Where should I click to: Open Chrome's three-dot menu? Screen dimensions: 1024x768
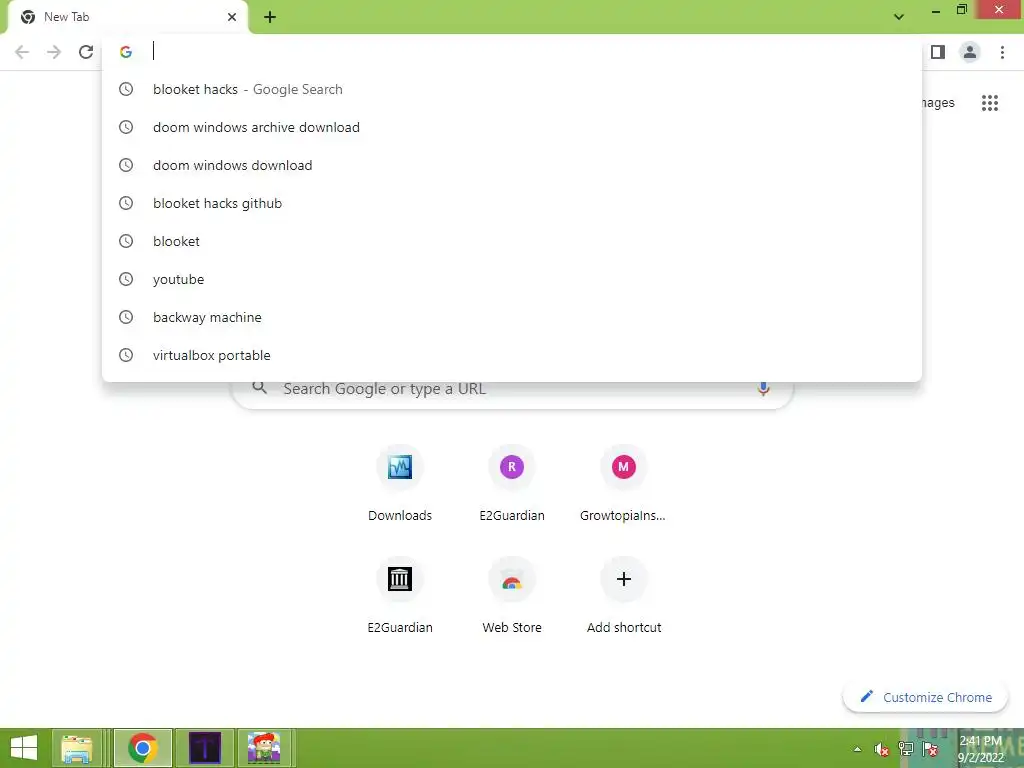click(x=1002, y=52)
